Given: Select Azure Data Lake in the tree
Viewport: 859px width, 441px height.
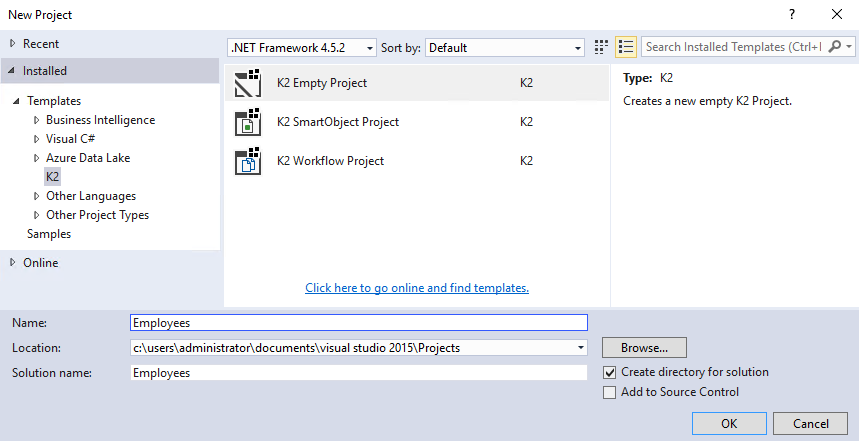Looking at the screenshot, I should coord(88,158).
